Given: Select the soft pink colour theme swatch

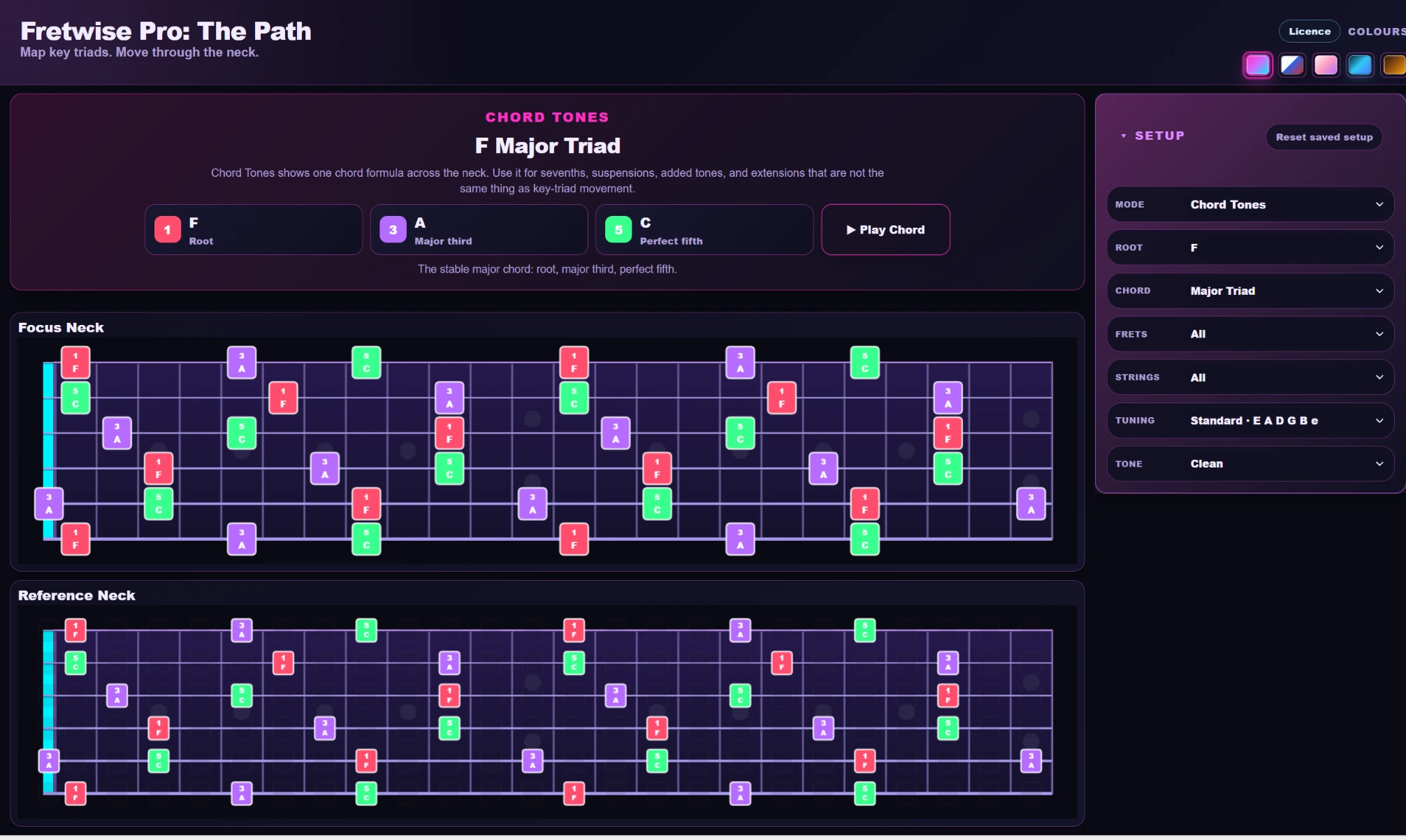Looking at the screenshot, I should (1326, 65).
